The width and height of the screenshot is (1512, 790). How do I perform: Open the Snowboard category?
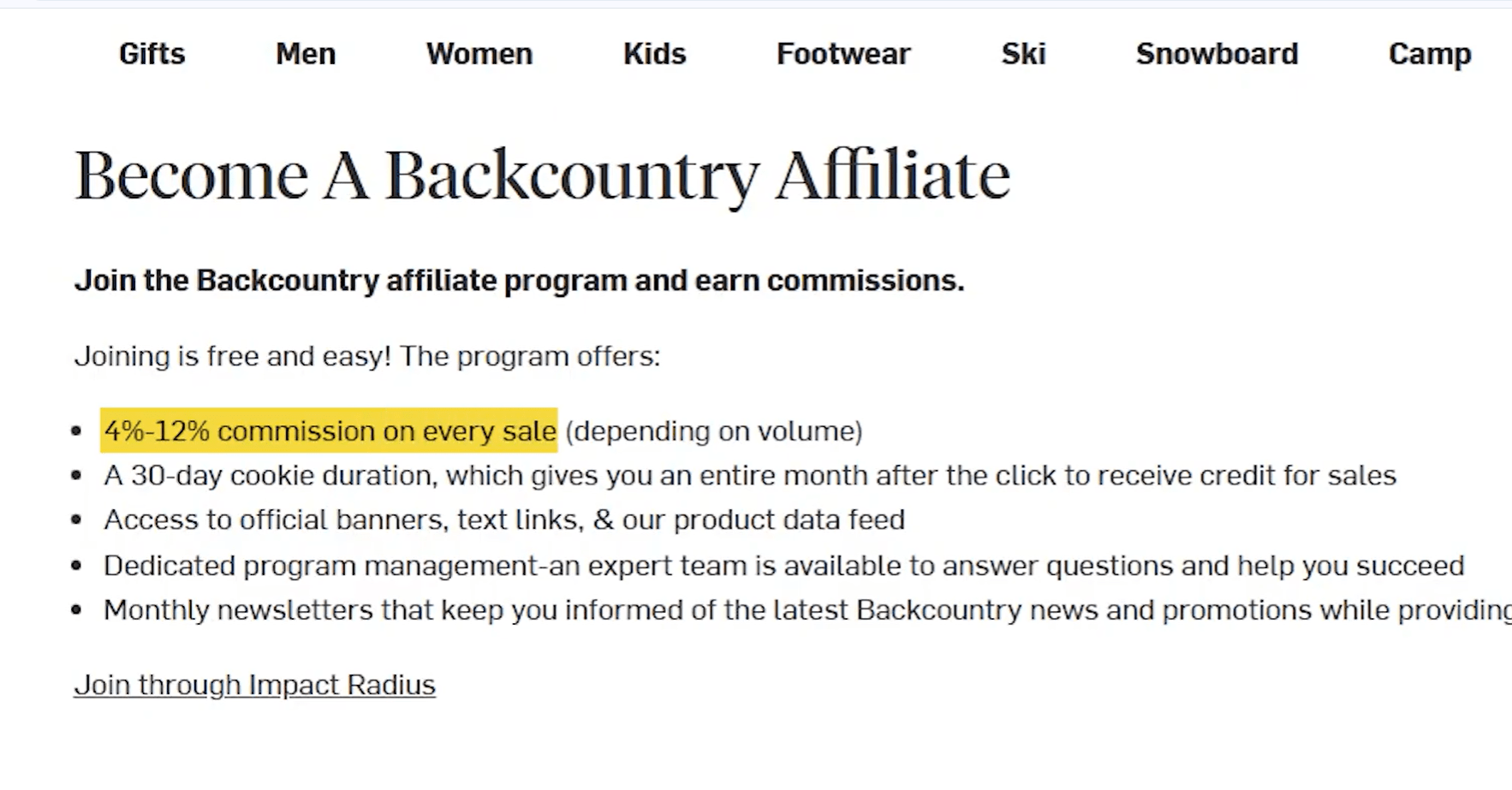pyautogui.click(x=1217, y=54)
